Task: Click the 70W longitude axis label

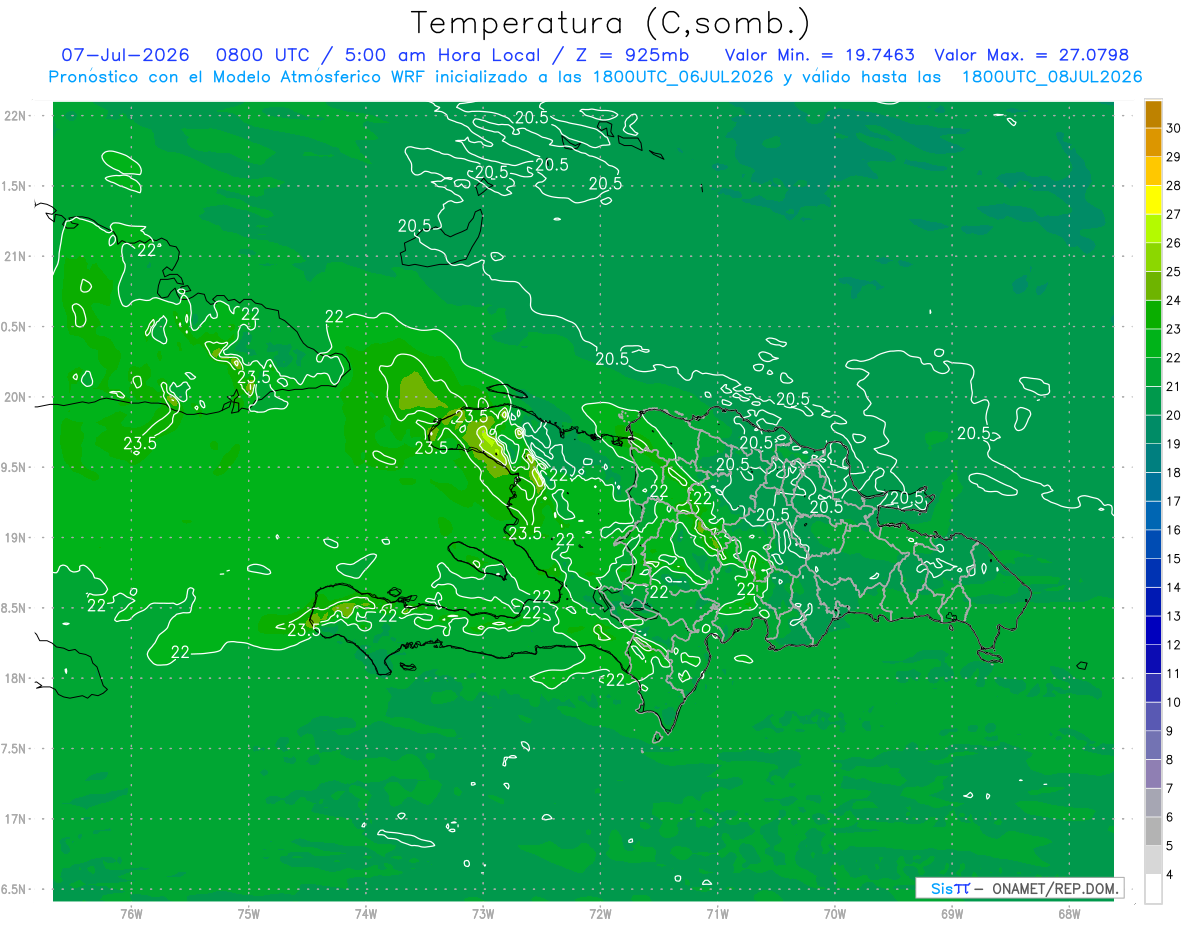Action: [x=834, y=913]
